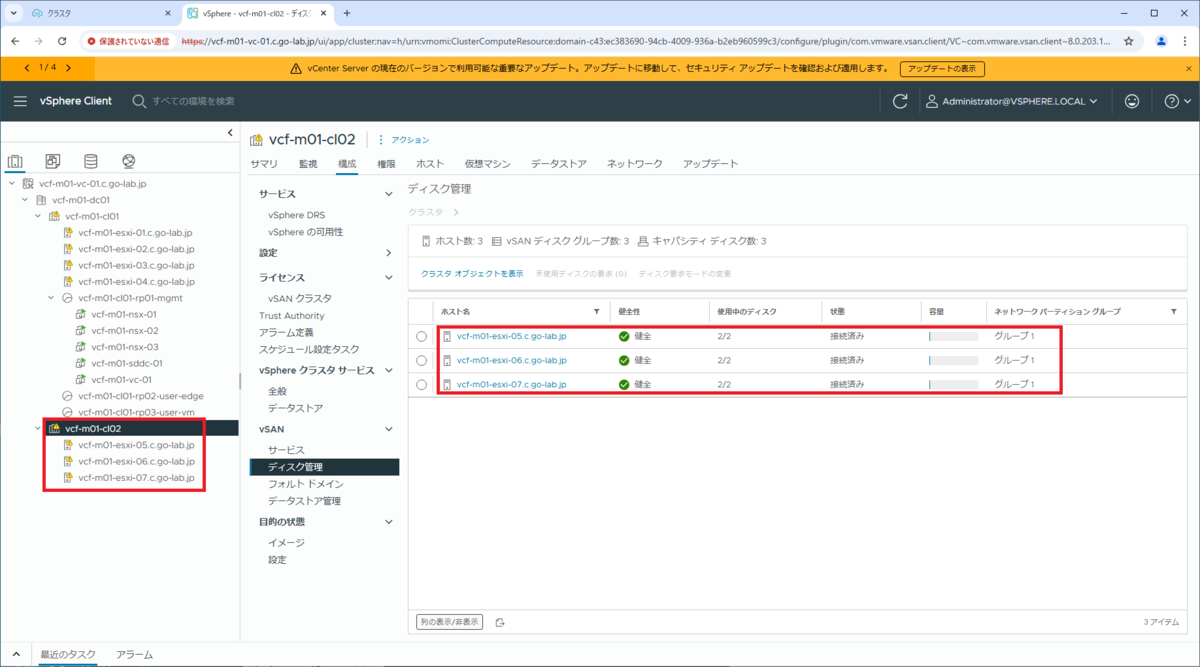The width and height of the screenshot is (1200, 667).
Task: Open the help question mark menu
Action: pos(1178,101)
